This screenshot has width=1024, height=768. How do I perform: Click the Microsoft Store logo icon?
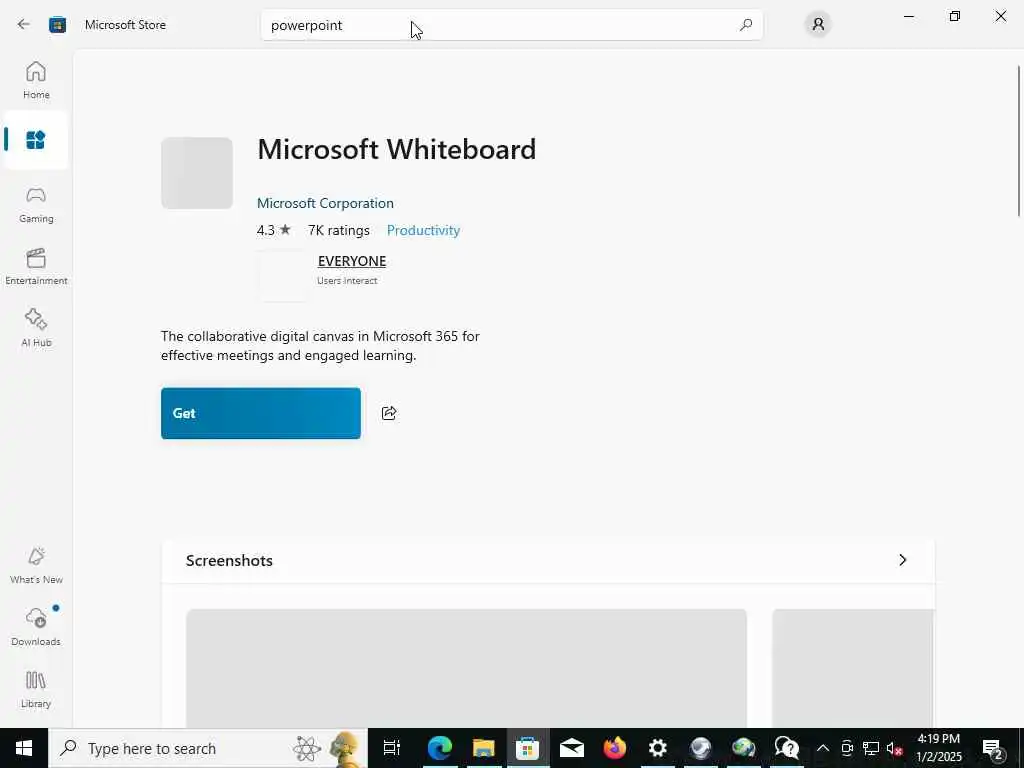tap(57, 25)
